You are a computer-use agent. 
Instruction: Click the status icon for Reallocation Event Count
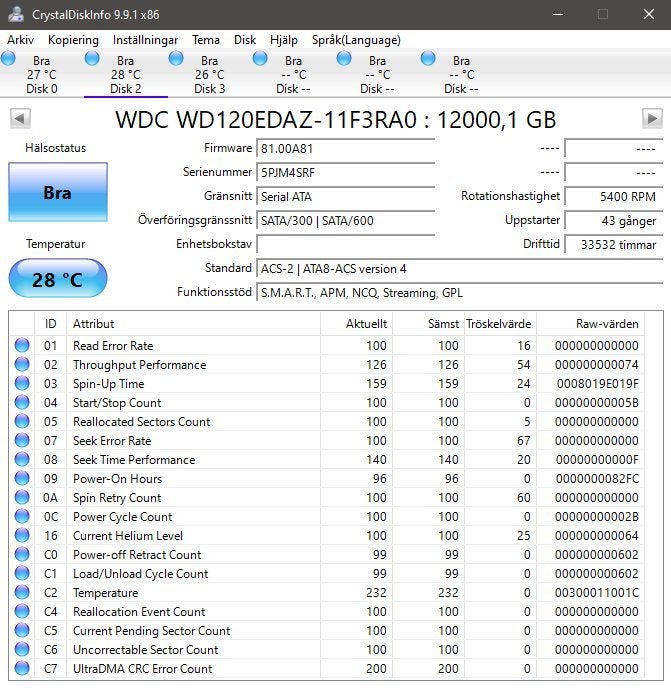tap(22, 611)
